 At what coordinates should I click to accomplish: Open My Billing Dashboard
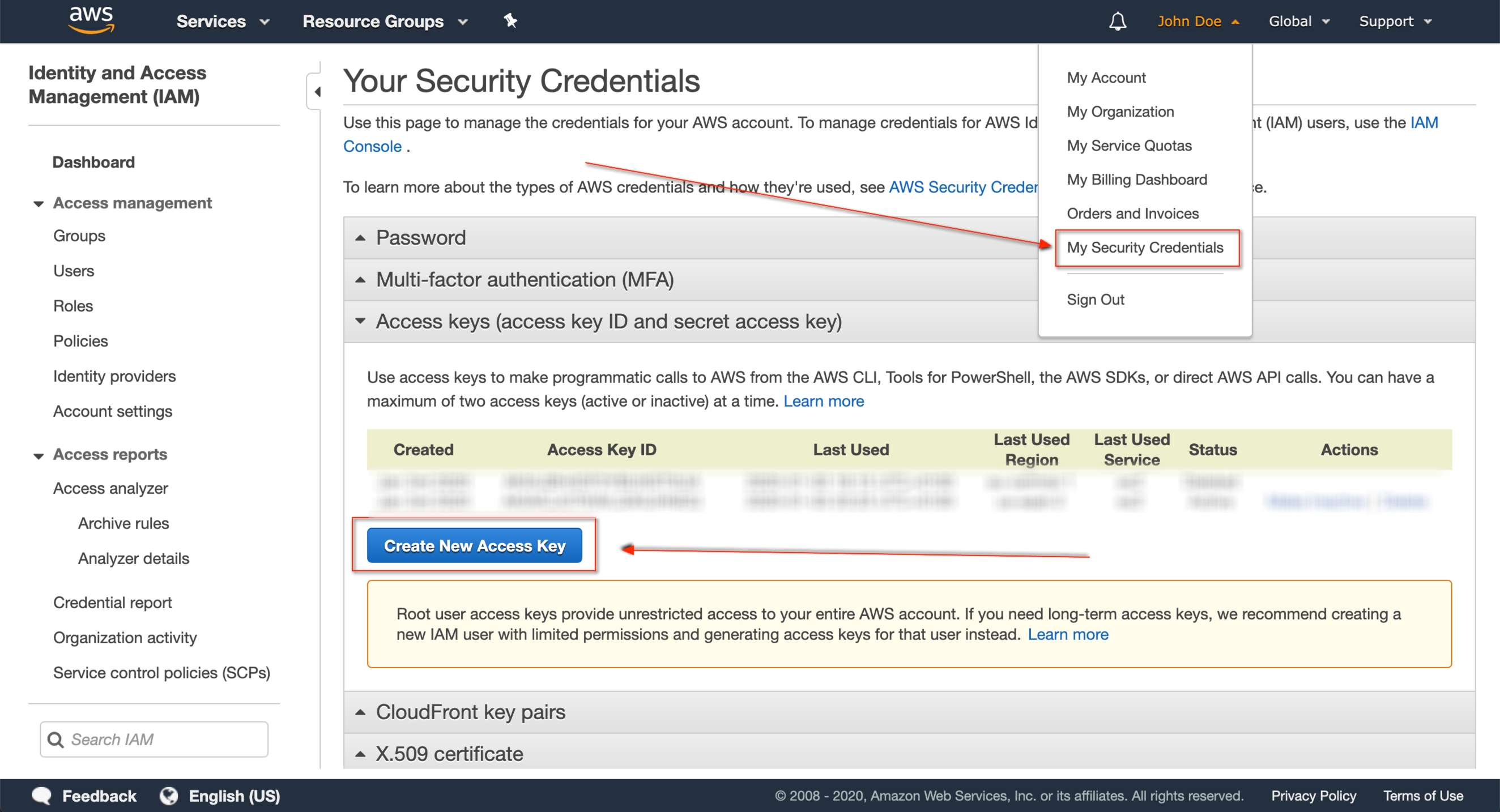click(1136, 180)
